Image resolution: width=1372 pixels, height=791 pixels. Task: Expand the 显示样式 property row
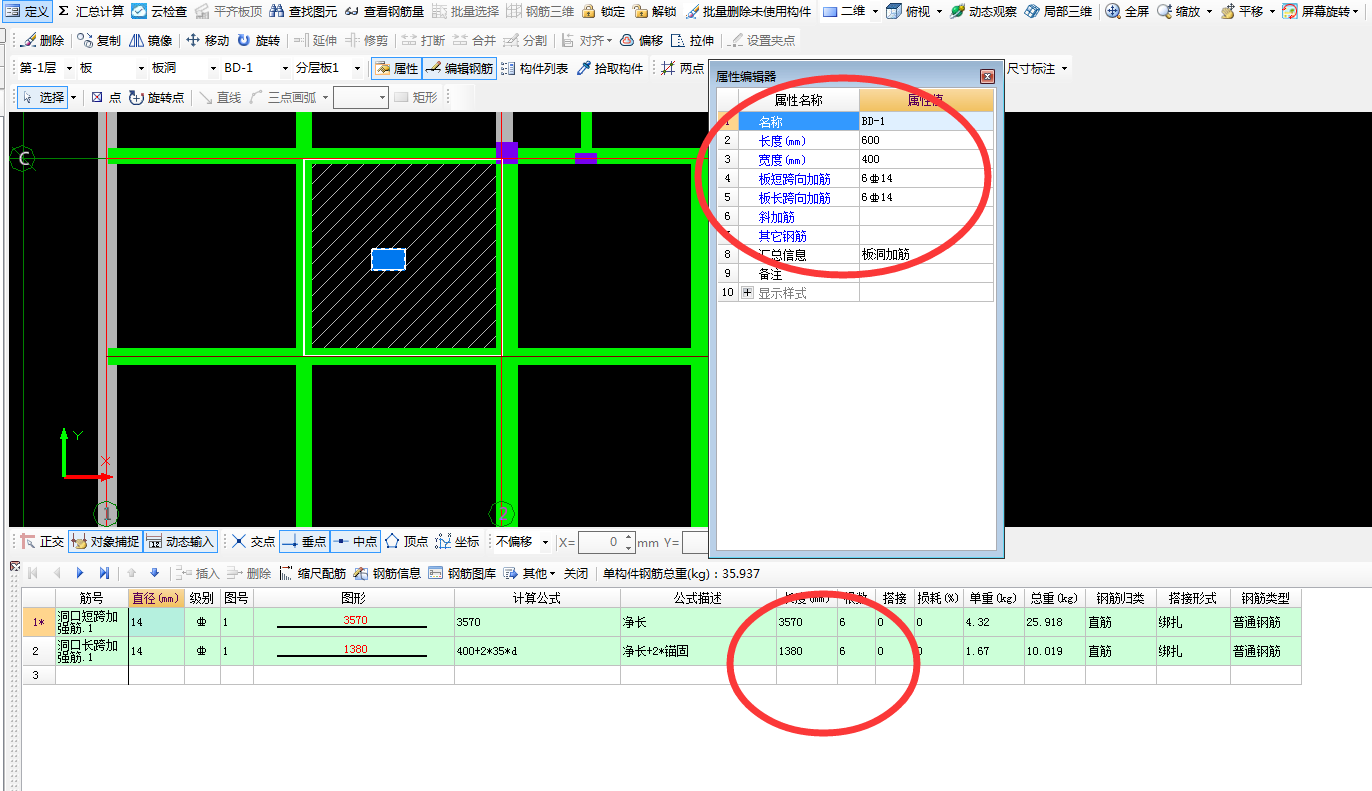[746, 293]
